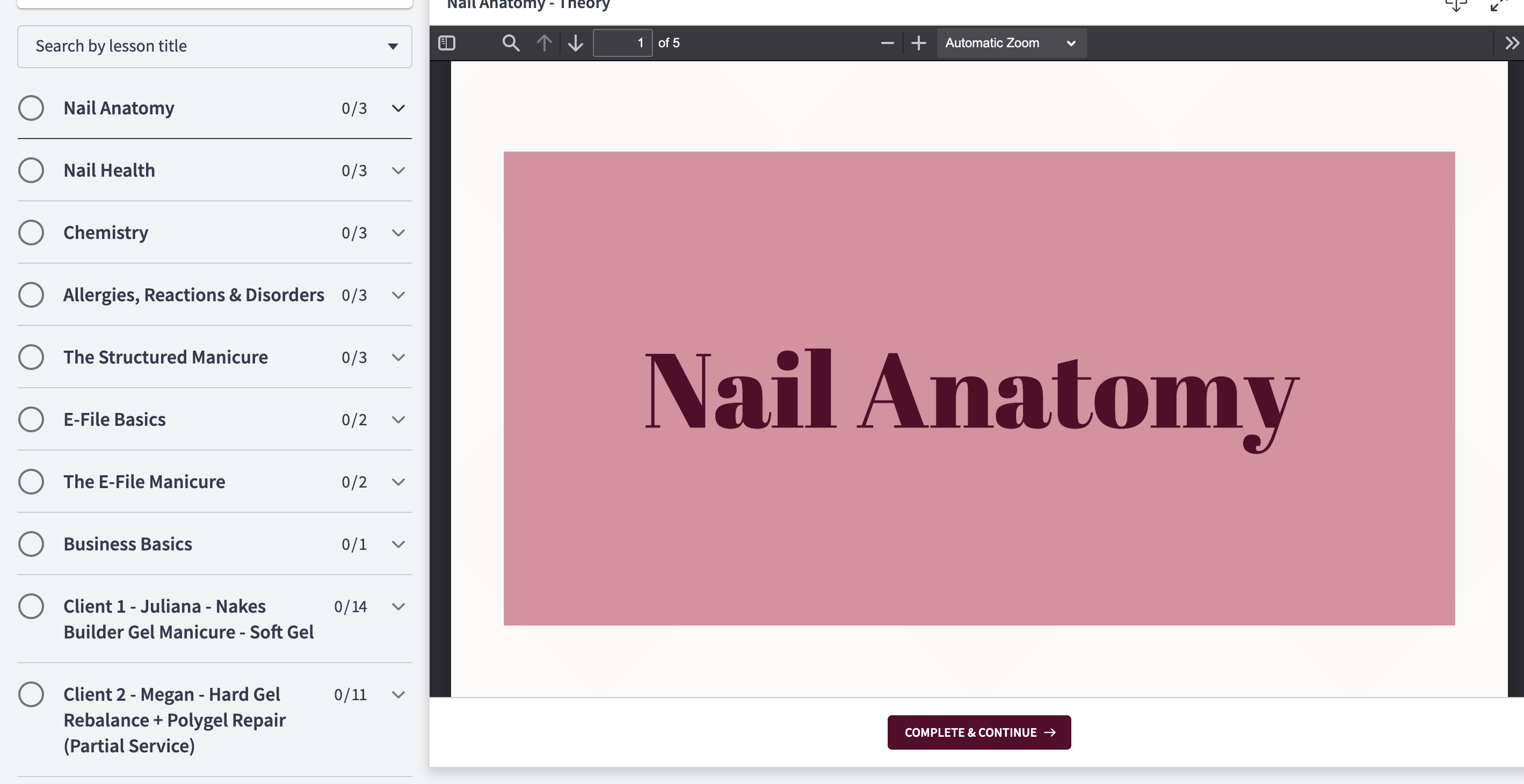Expand the Nail Health section chevron

tap(398, 170)
